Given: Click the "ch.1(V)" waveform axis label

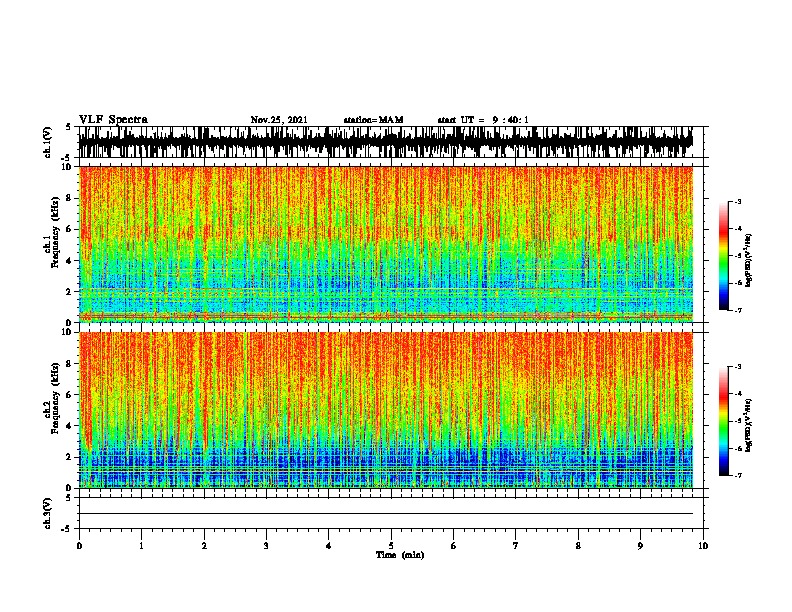Looking at the screenshot, I should [48, 142].
